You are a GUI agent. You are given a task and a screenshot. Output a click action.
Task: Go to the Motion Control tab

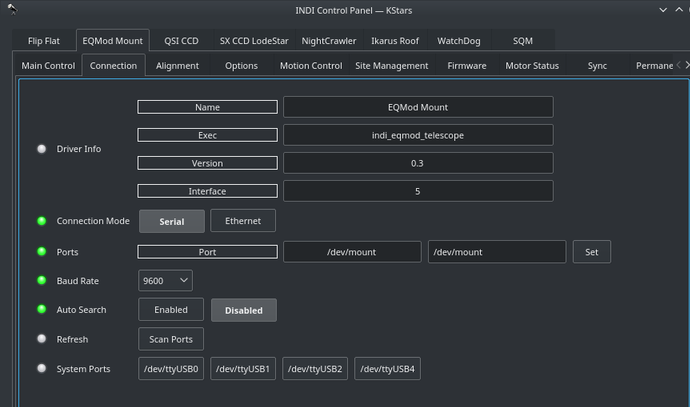(x=311, y=66)
